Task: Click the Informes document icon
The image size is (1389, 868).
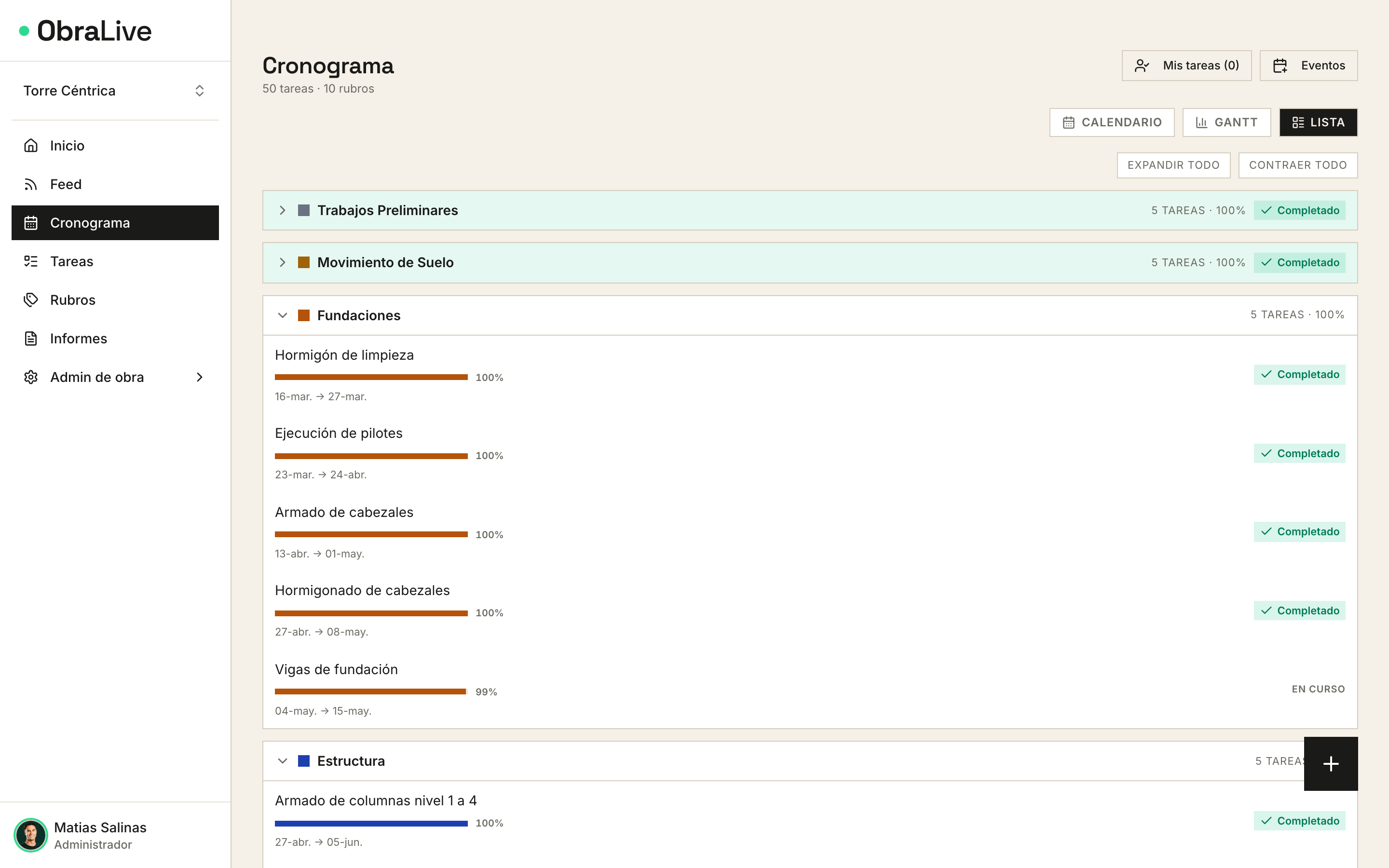Action: 31,339
